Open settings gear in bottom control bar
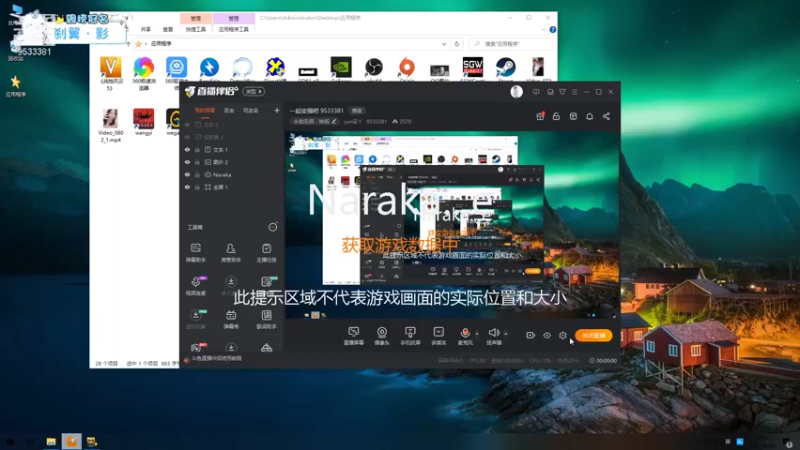The width and height of the screenshot is (800, 450). pos(563,335)
